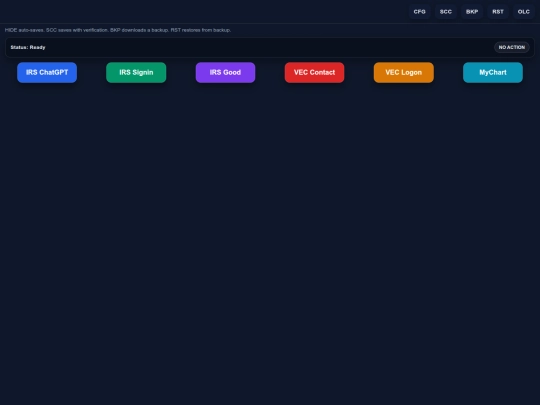540x405 pixels.
Task: Restore from backup using RST
Action: tap(498, 12)
